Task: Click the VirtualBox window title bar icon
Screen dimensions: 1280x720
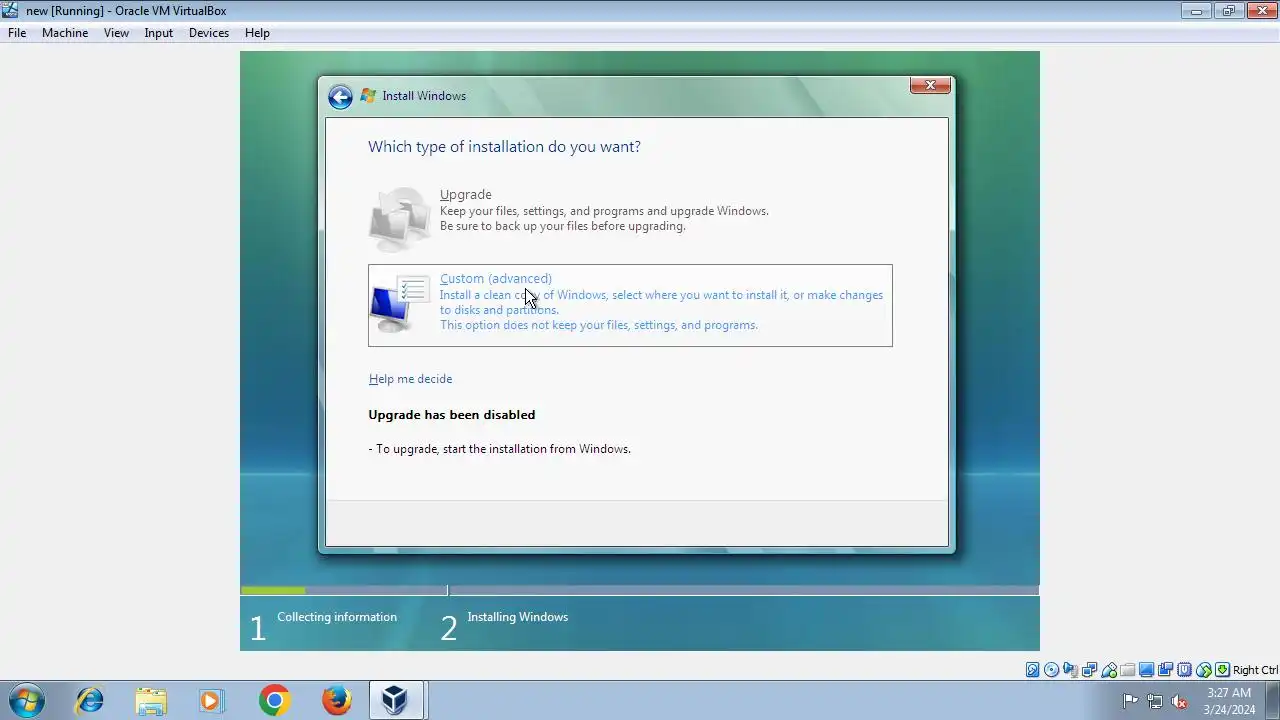Action: point(10,11)
